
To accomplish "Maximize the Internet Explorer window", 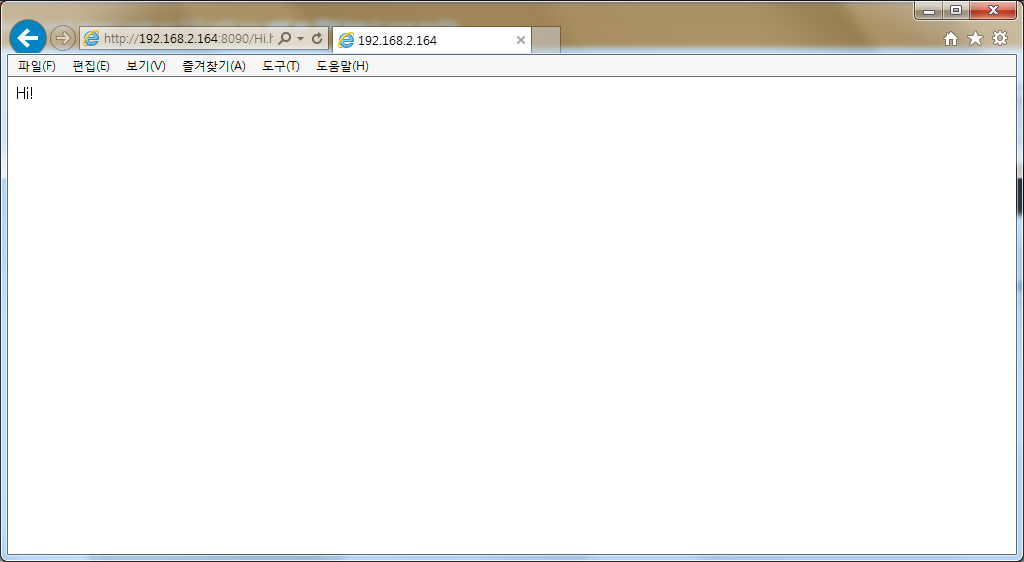I will (956, 10).
